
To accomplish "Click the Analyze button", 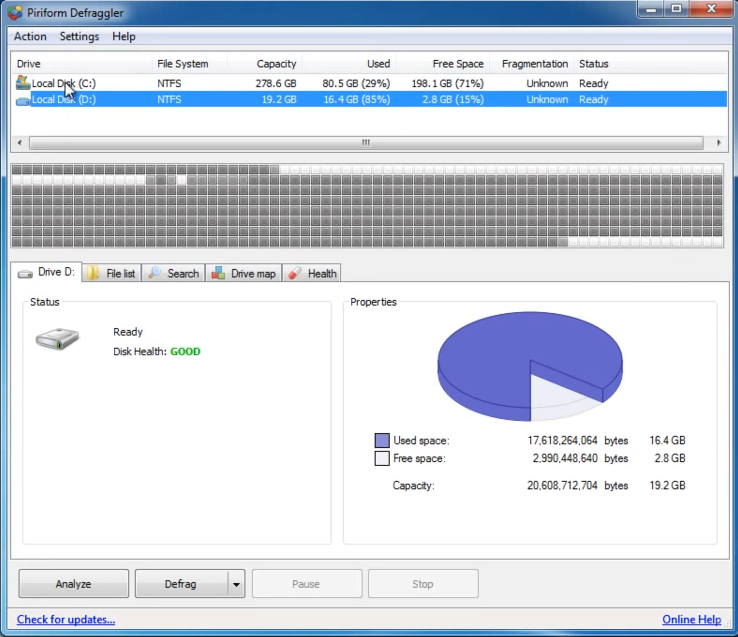I will coord(73,584).
